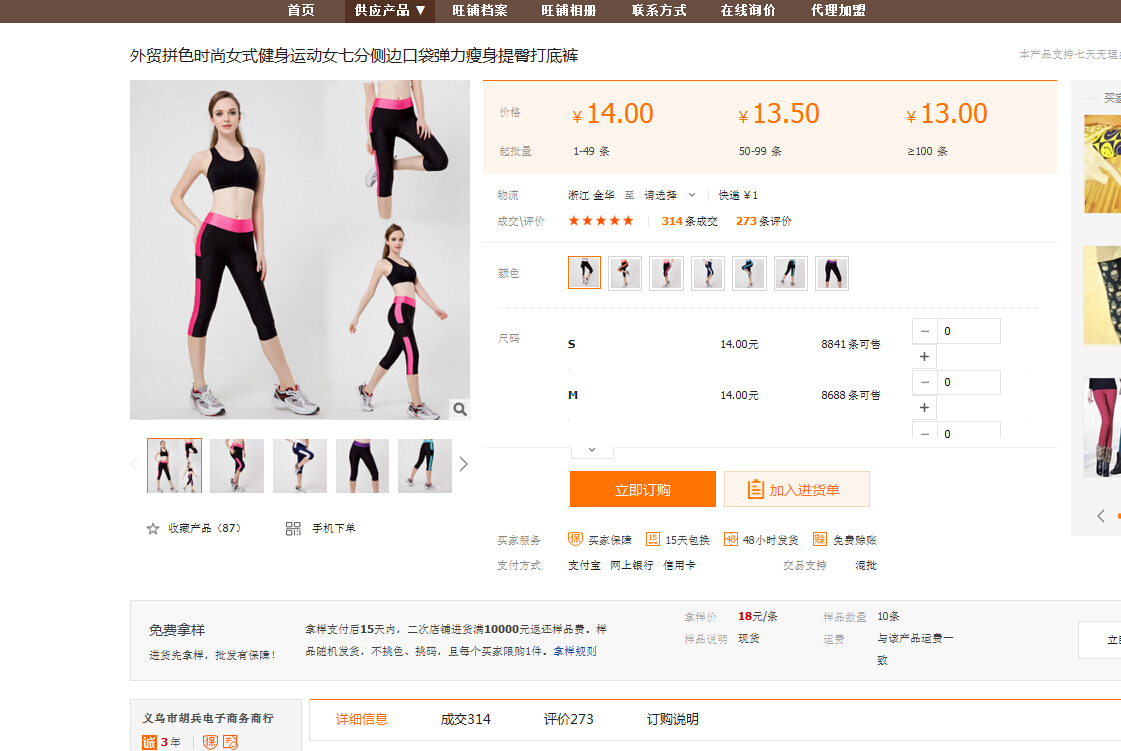
Task: Open the 拿样规则 link
Action: [575, 651]
